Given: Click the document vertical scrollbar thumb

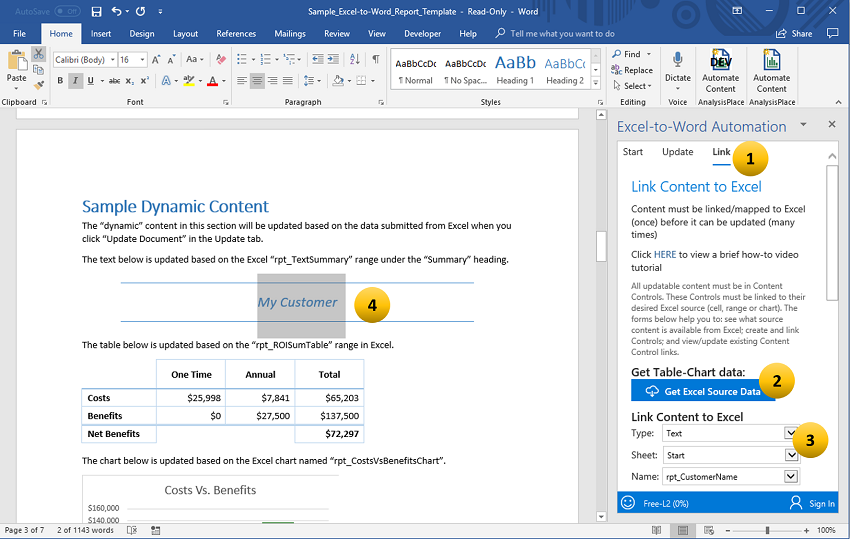Looking at the screenshot, I should [x=601, y=247].
